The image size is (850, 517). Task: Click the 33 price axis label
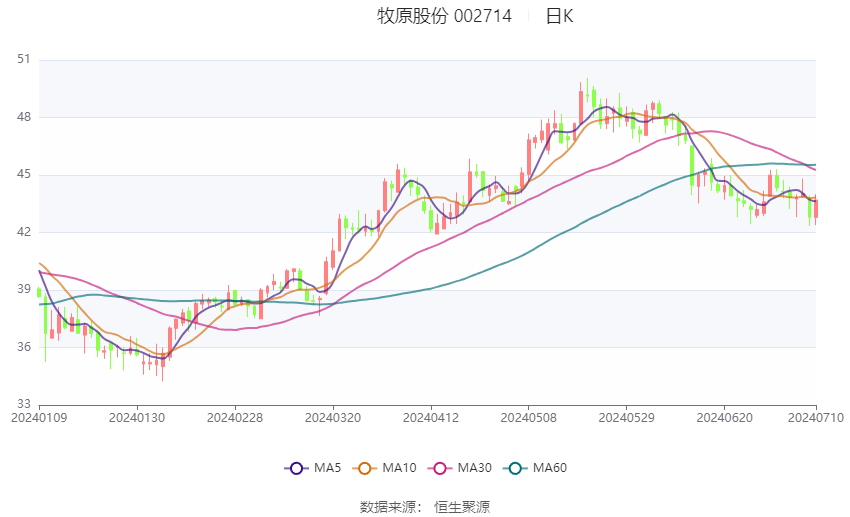tap(24, 404)
